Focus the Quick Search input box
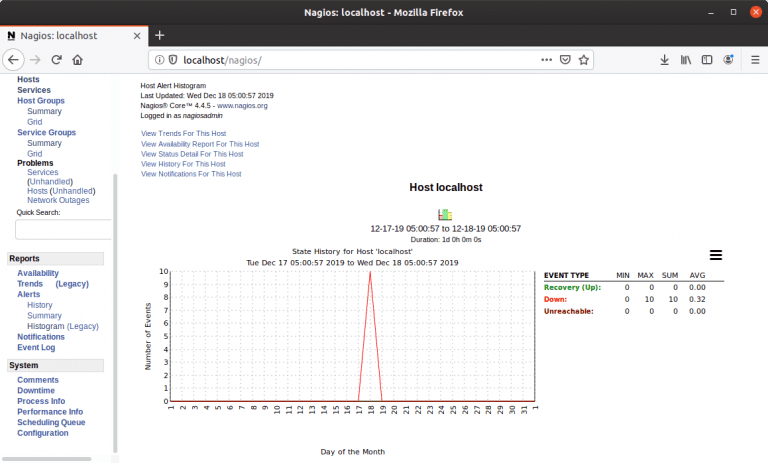This screenshot has width=768, height=463. (64, 229)
